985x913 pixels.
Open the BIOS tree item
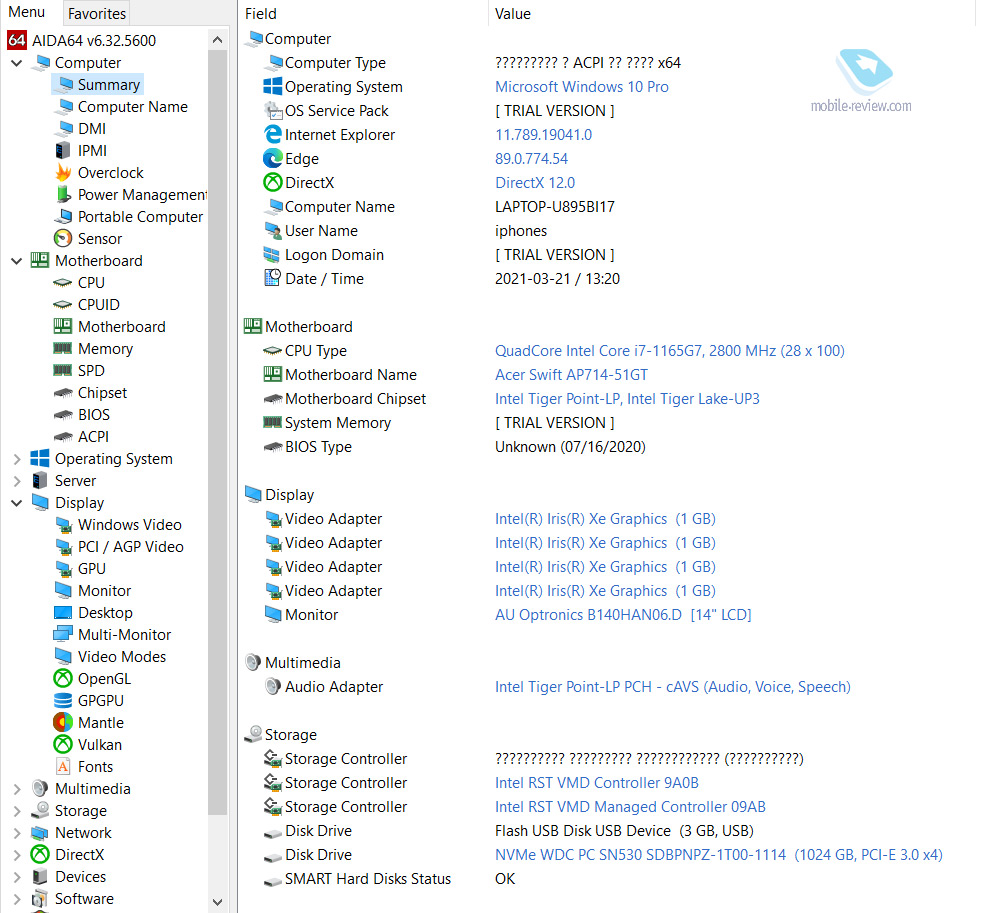[94, 415]
